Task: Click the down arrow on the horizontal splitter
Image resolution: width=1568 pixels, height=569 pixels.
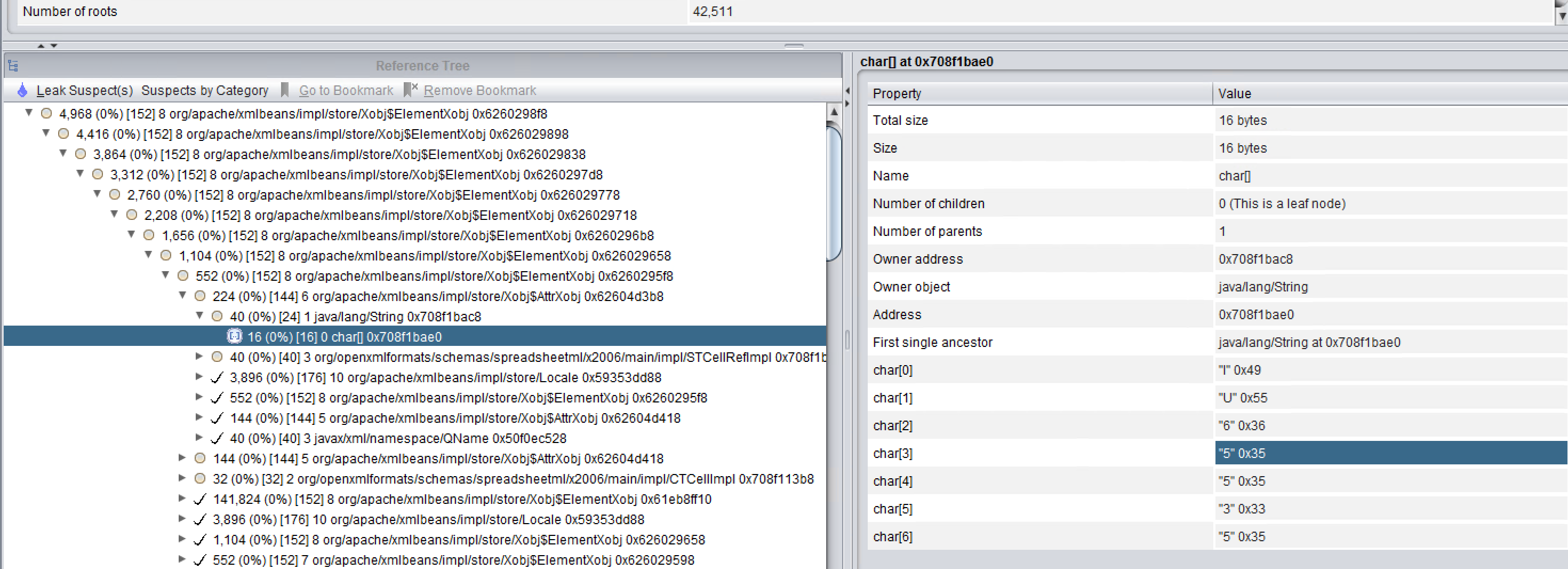Action: 54,46
